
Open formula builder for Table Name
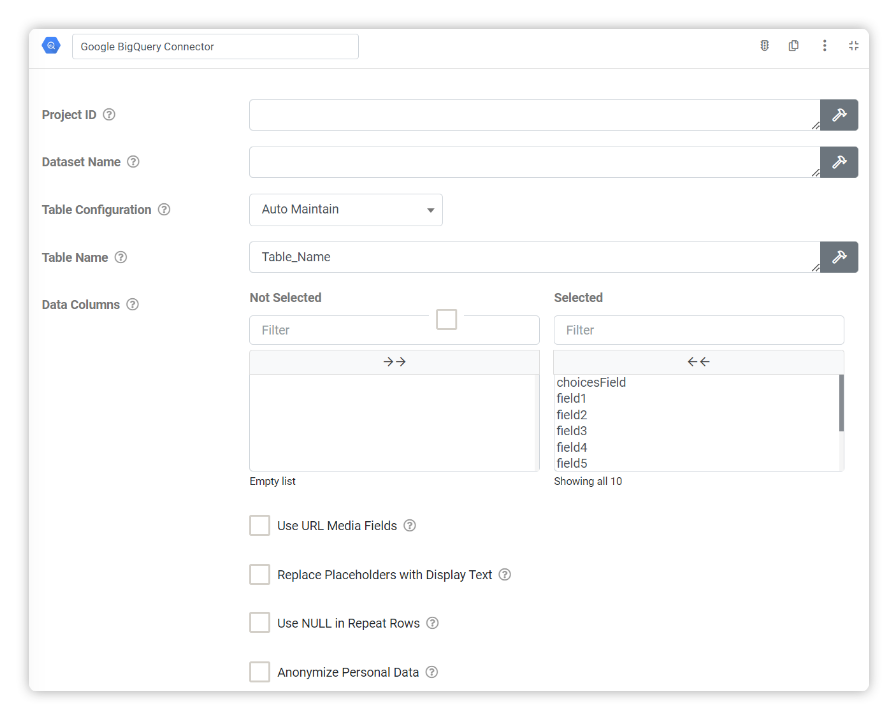[839, 257]
